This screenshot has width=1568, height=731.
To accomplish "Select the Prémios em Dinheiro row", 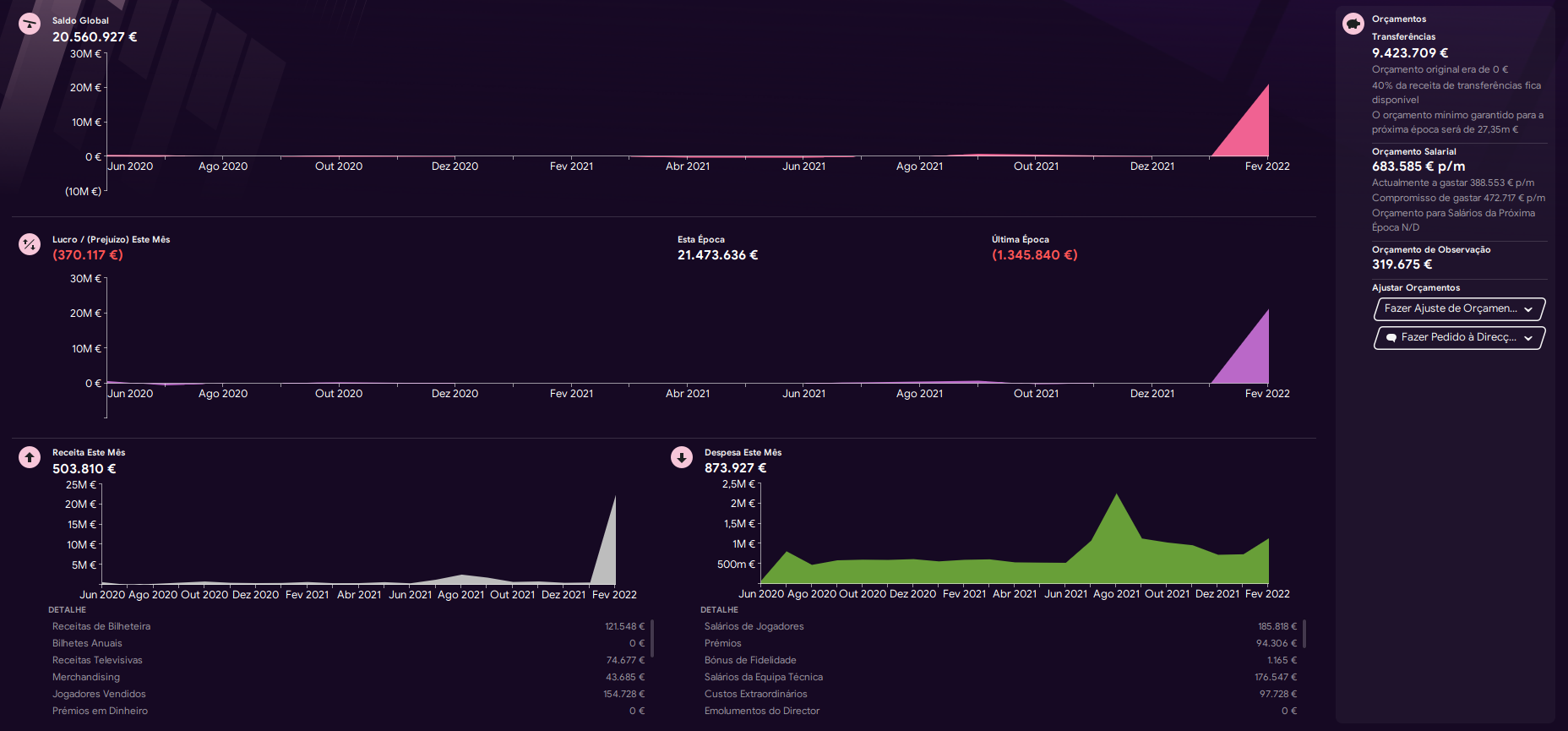I will point(348,711).
